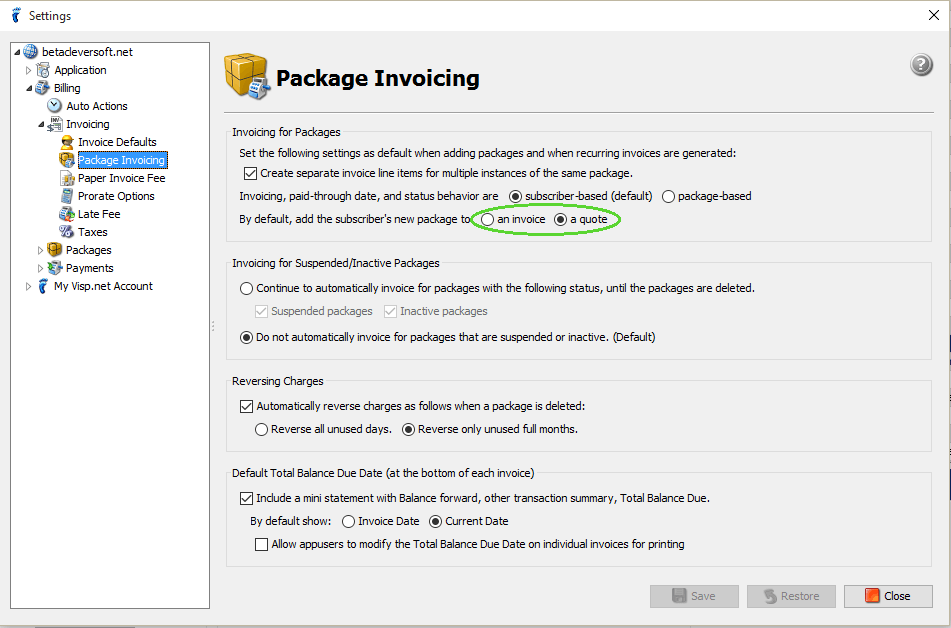
Task: Expand the Packages tree node
Action: [x=40, y=250]
